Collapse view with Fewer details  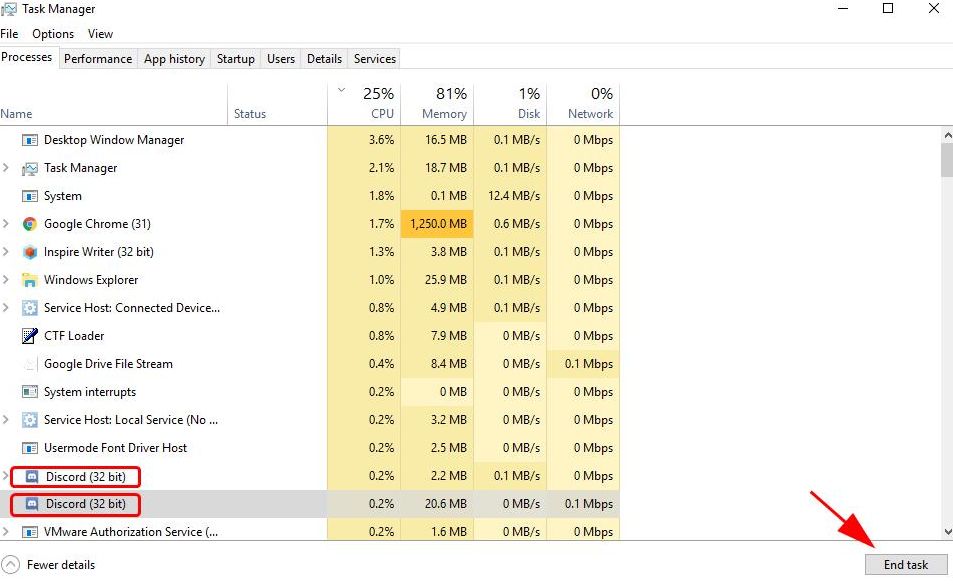coord(50,565)
